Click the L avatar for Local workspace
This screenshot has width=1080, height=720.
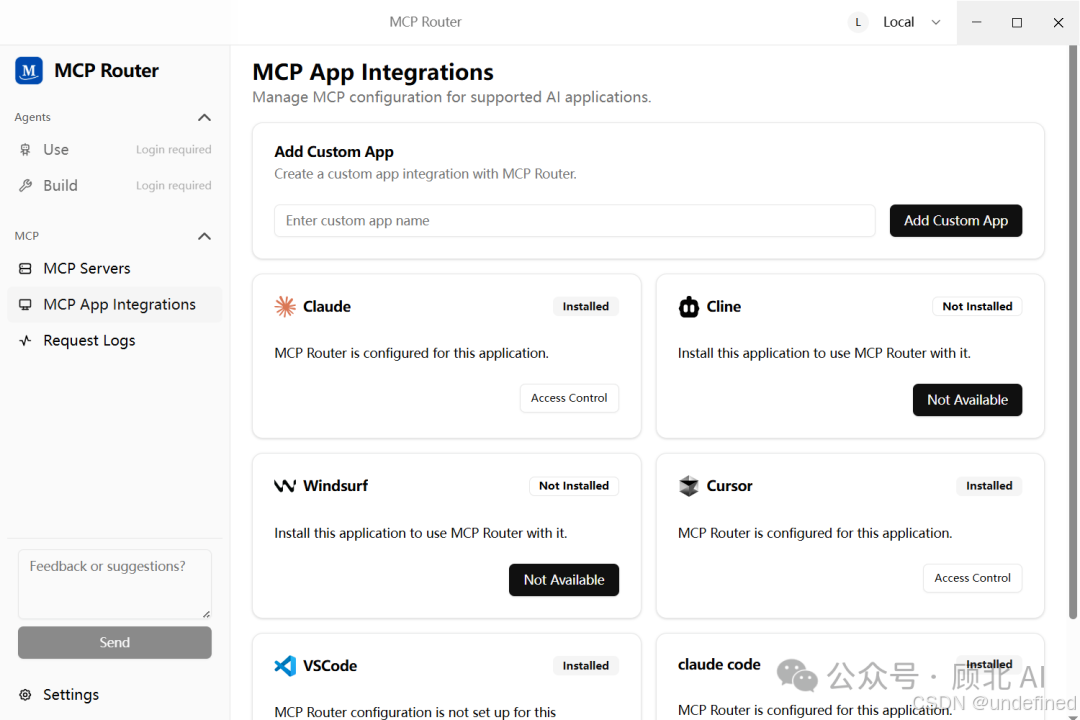(x=858, y=22)
